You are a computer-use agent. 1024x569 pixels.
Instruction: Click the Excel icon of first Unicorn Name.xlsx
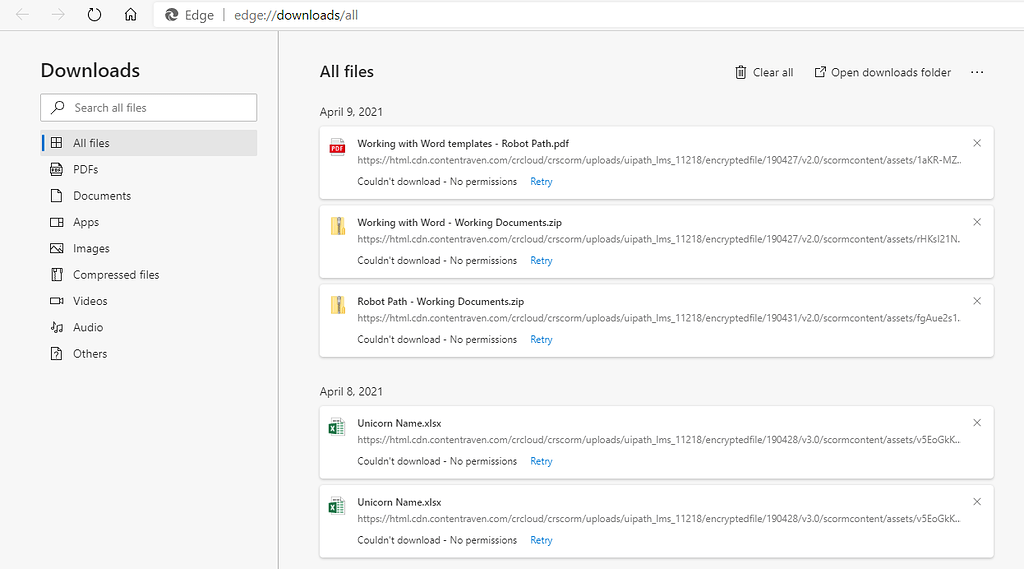(337, 428)
